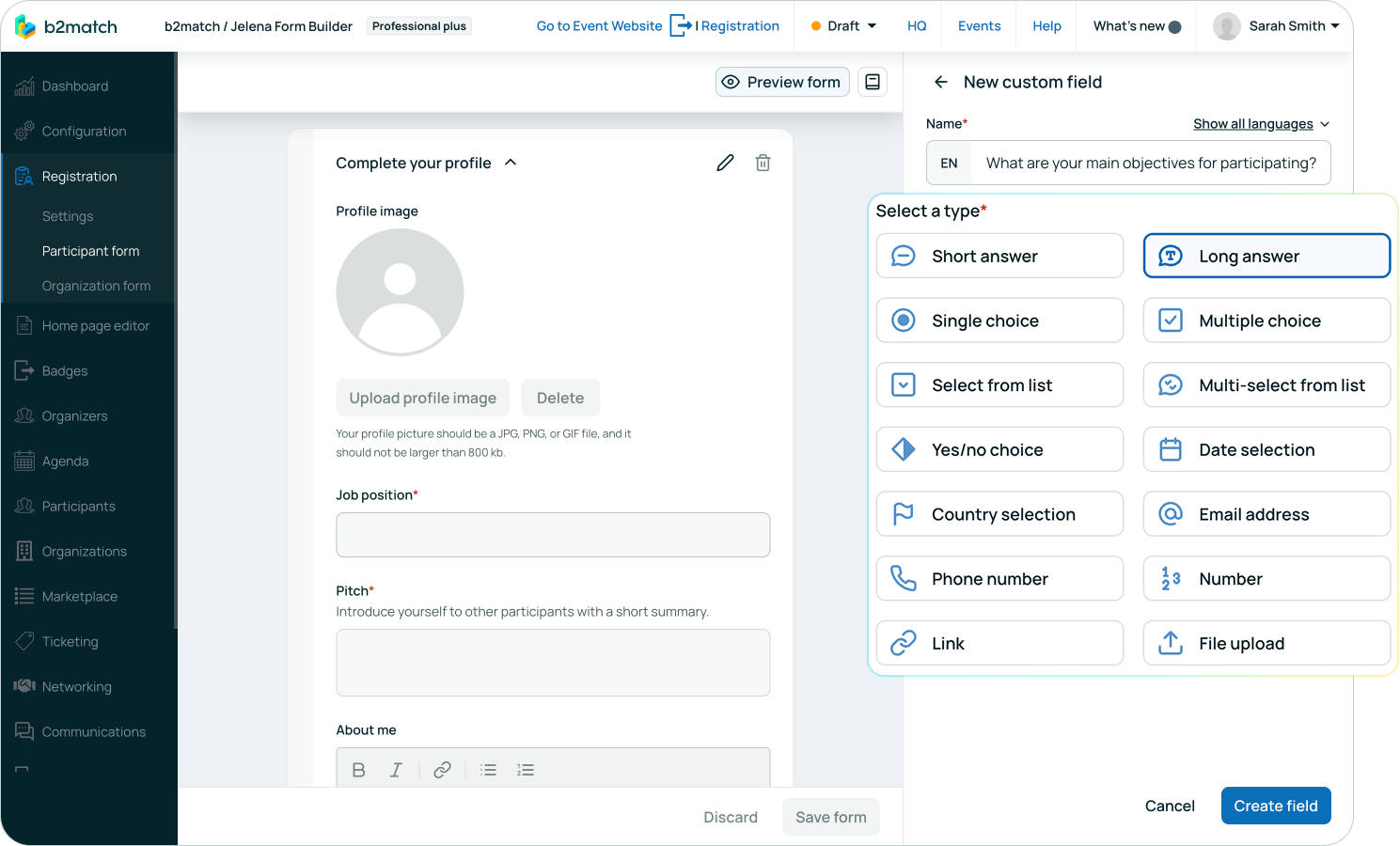The image size is (1400, 846).
Task: Go to Organization form in sidebar
Action: coord(96,286)
